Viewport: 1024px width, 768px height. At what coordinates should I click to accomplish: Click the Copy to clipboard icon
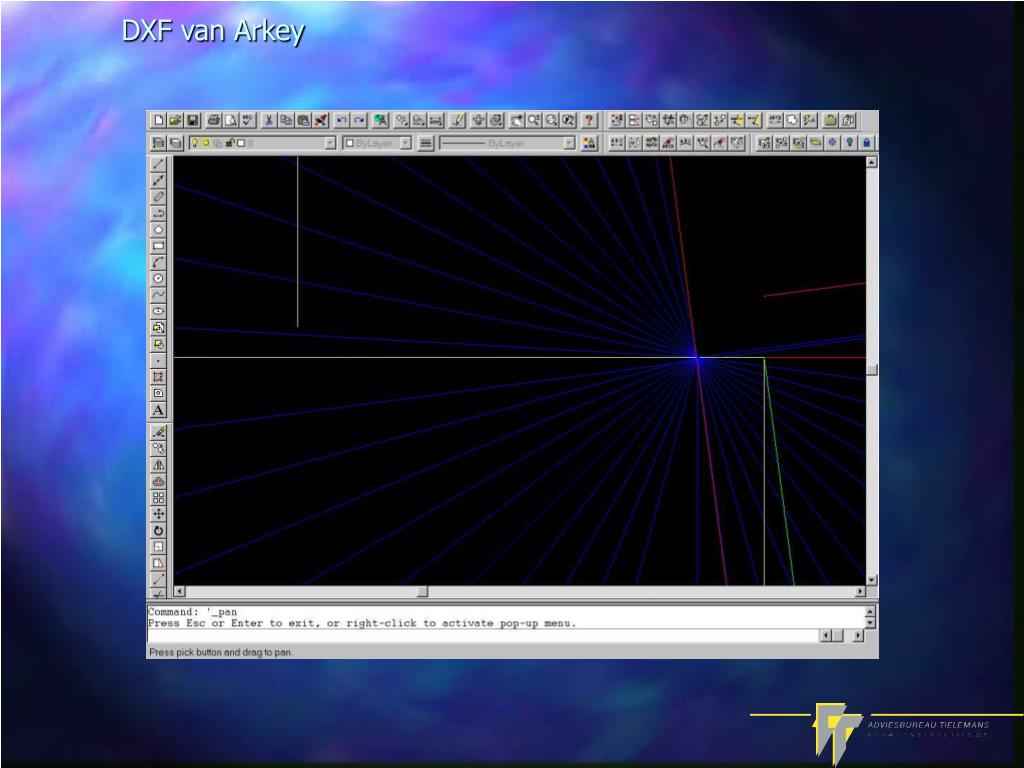(286, 120)
